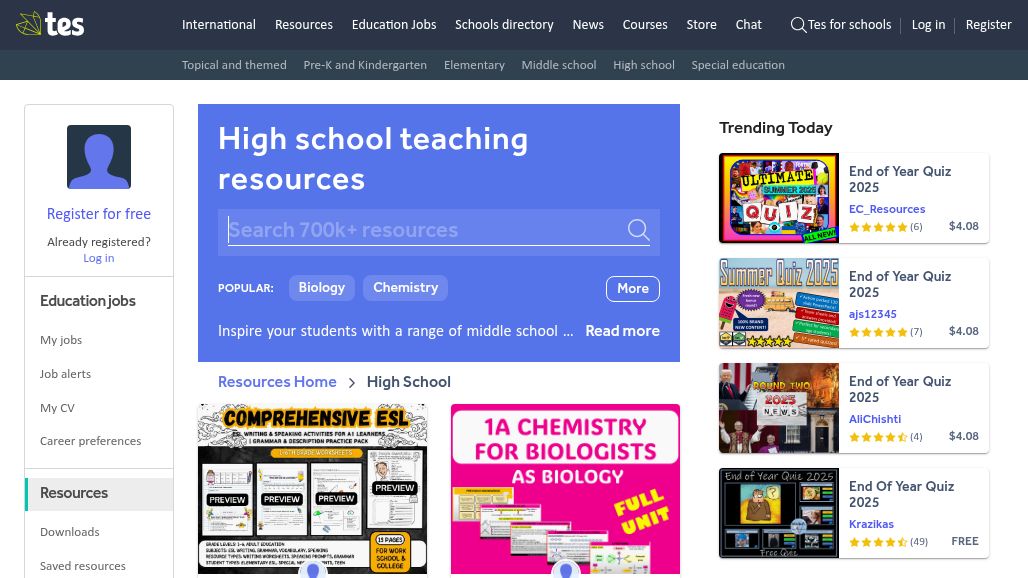
Task: Select Middle school tab
Action: point(559,65)
